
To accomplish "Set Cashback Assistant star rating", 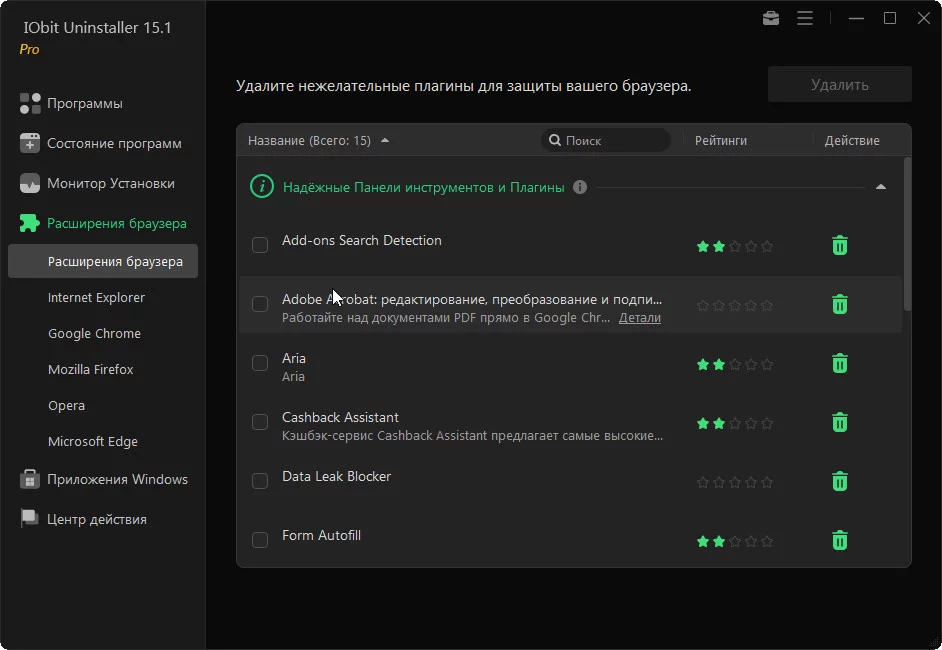I will click(x=734, y=423).
